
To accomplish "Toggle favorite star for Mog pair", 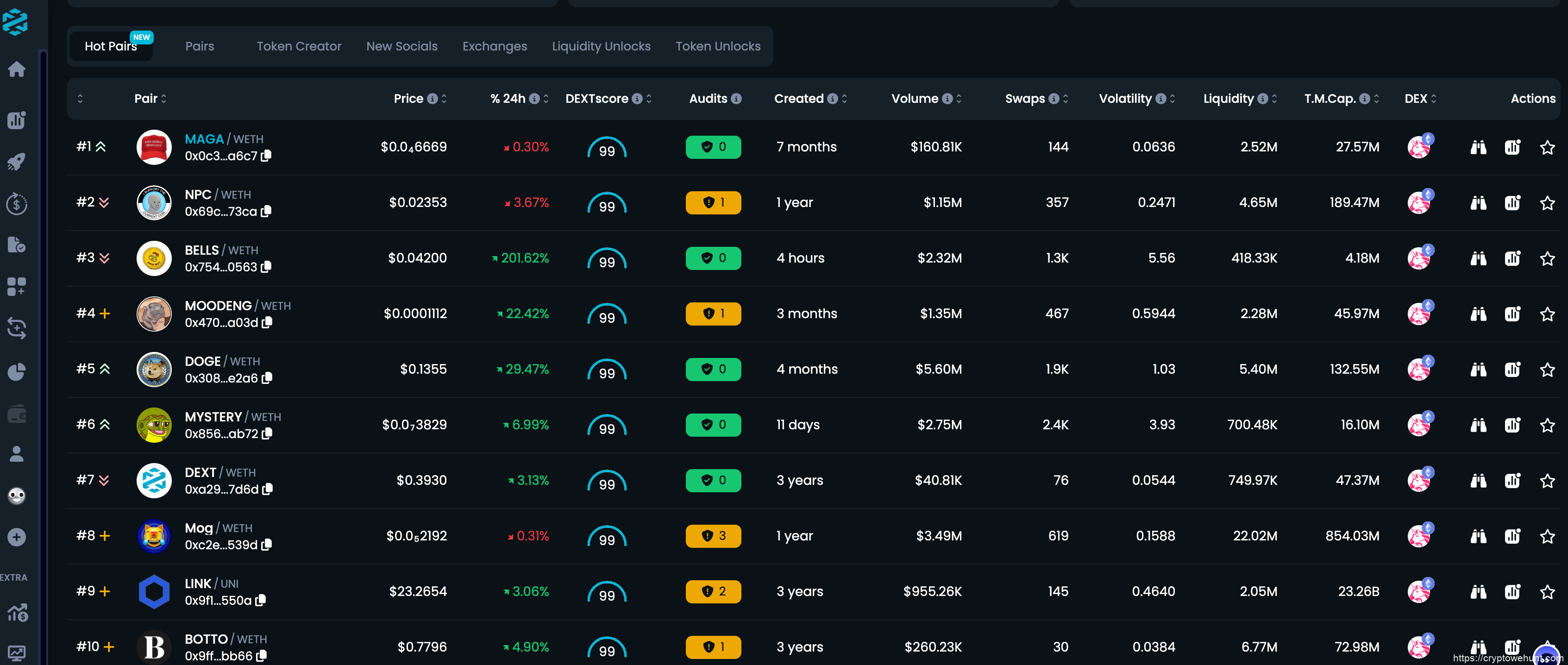I will pos(1547,537).
